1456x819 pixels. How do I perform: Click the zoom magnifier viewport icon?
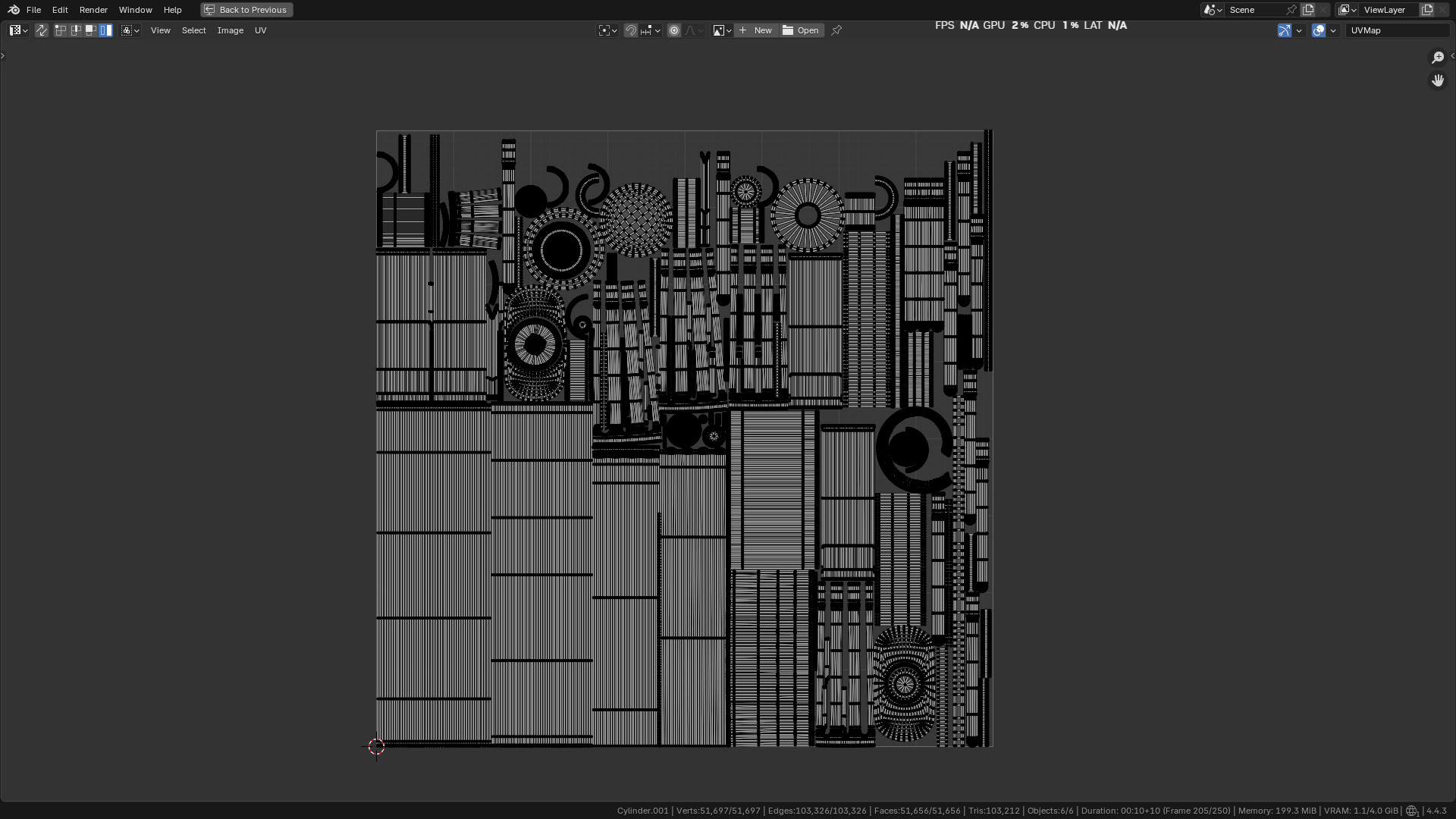(1437, 58)
